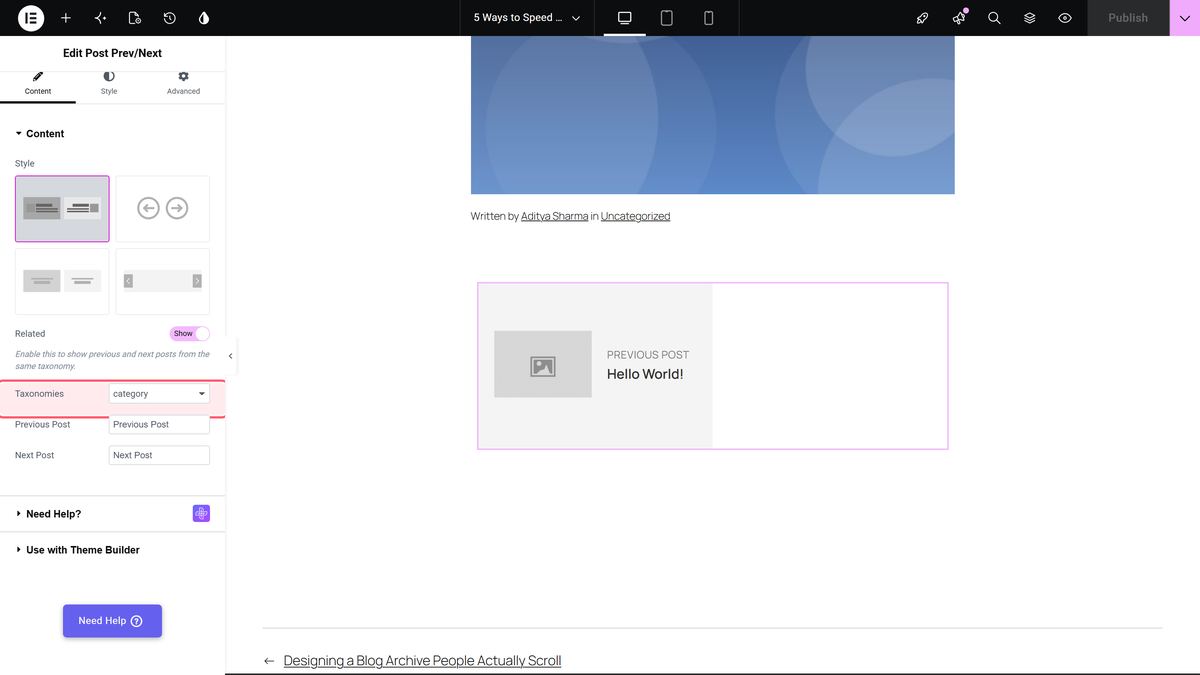Select the circled arrows navigation style
1200x675 pixels.
point(163,209)
